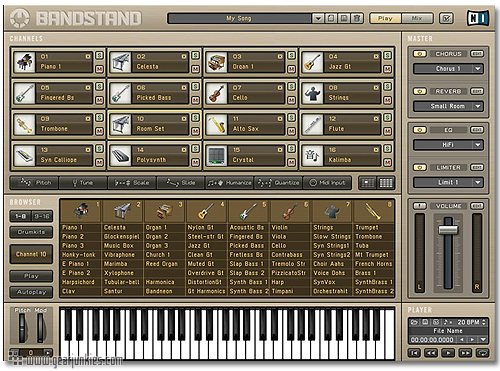Click the Kalimba icon on channel 16

click(x=312, y=155)
